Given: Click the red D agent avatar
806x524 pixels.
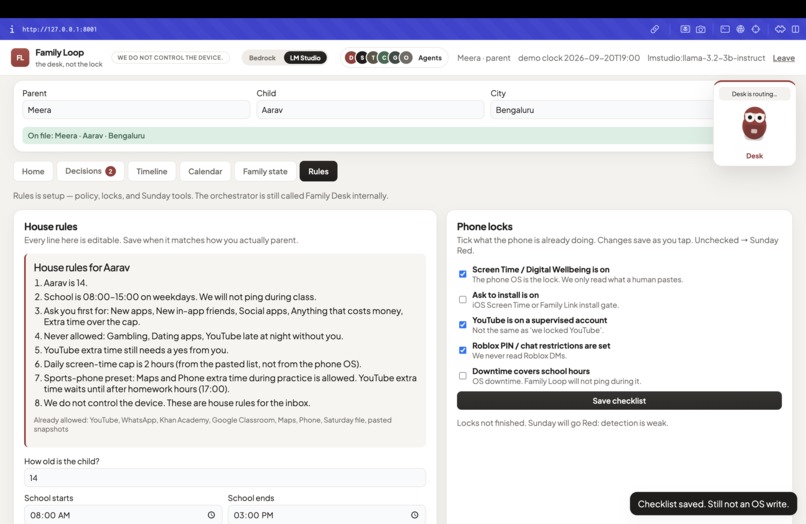Looking at the screenshot, I should (x=351, y=58).
